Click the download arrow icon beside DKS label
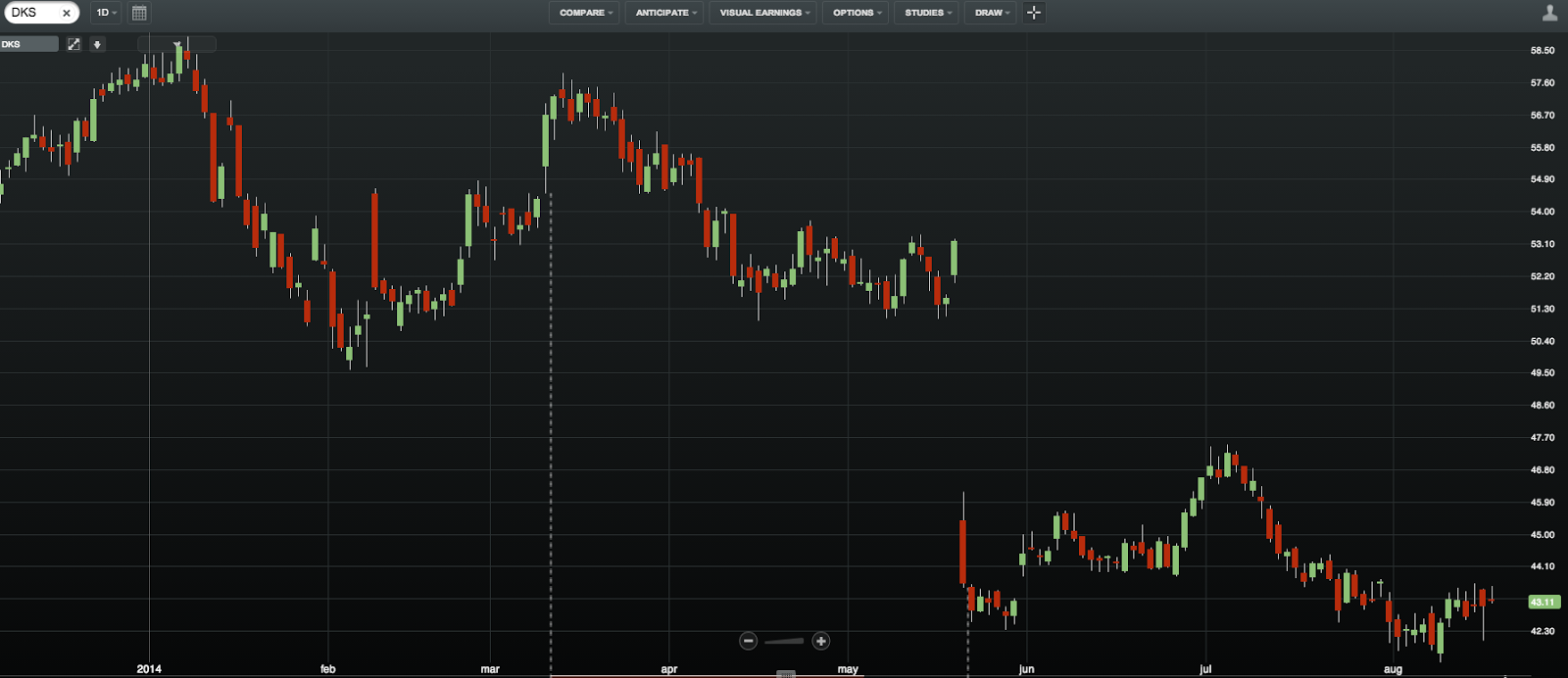The image size is (1568, 678). [97, 44]
